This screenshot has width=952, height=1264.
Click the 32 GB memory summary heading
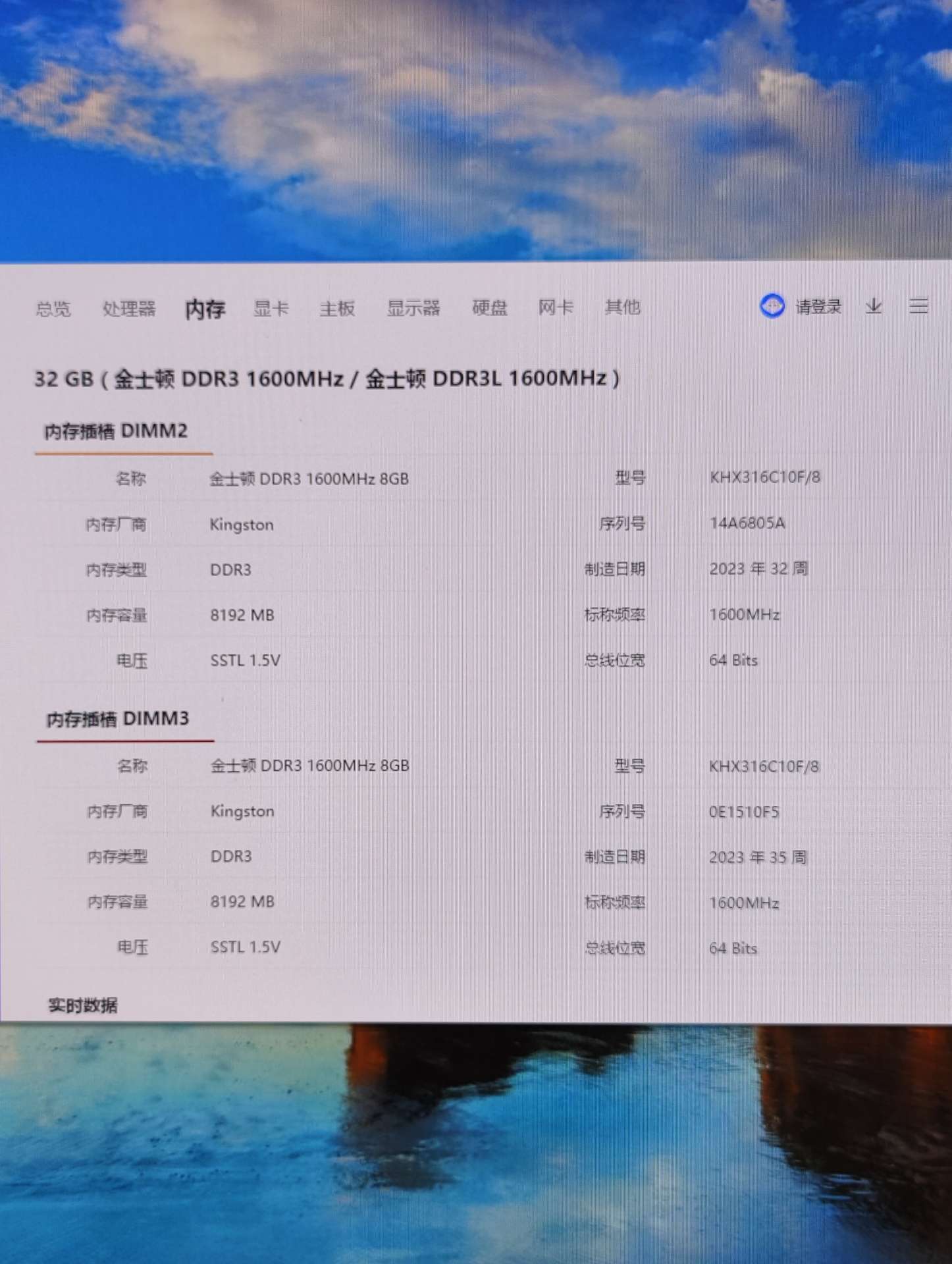click(x=327, y=379)
